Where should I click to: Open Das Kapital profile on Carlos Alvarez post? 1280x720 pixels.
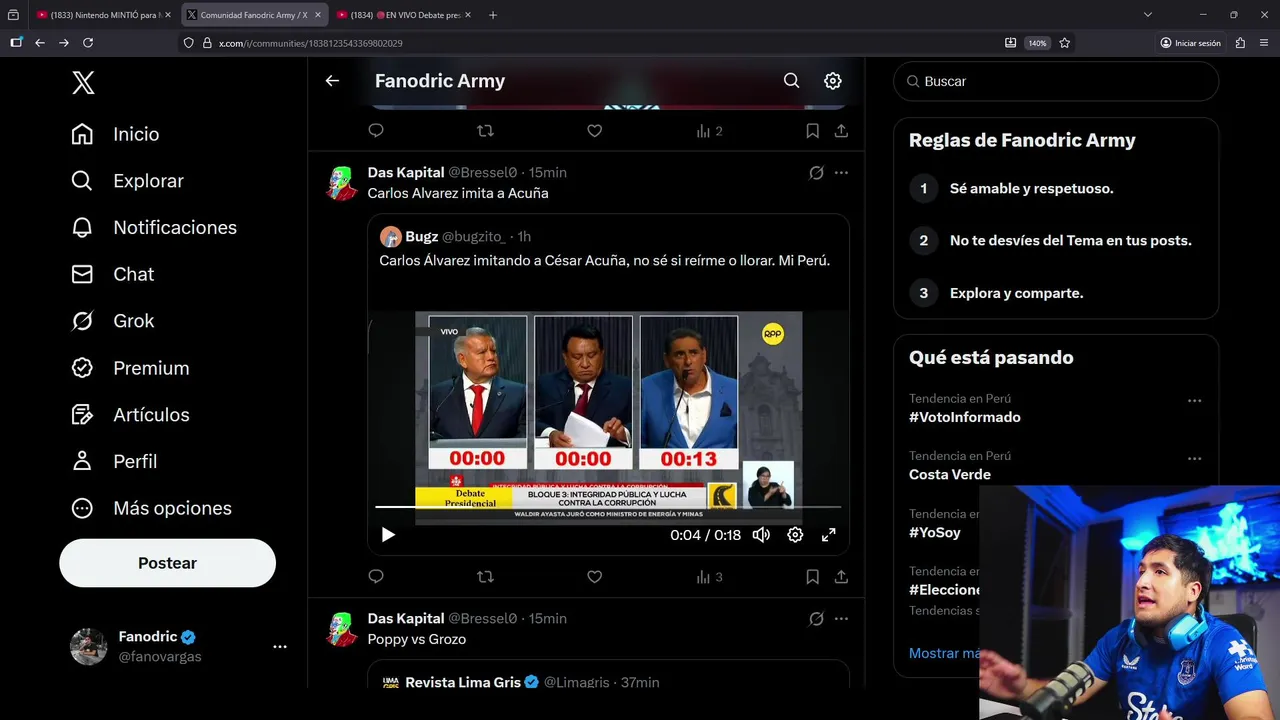tap(406, 172)
